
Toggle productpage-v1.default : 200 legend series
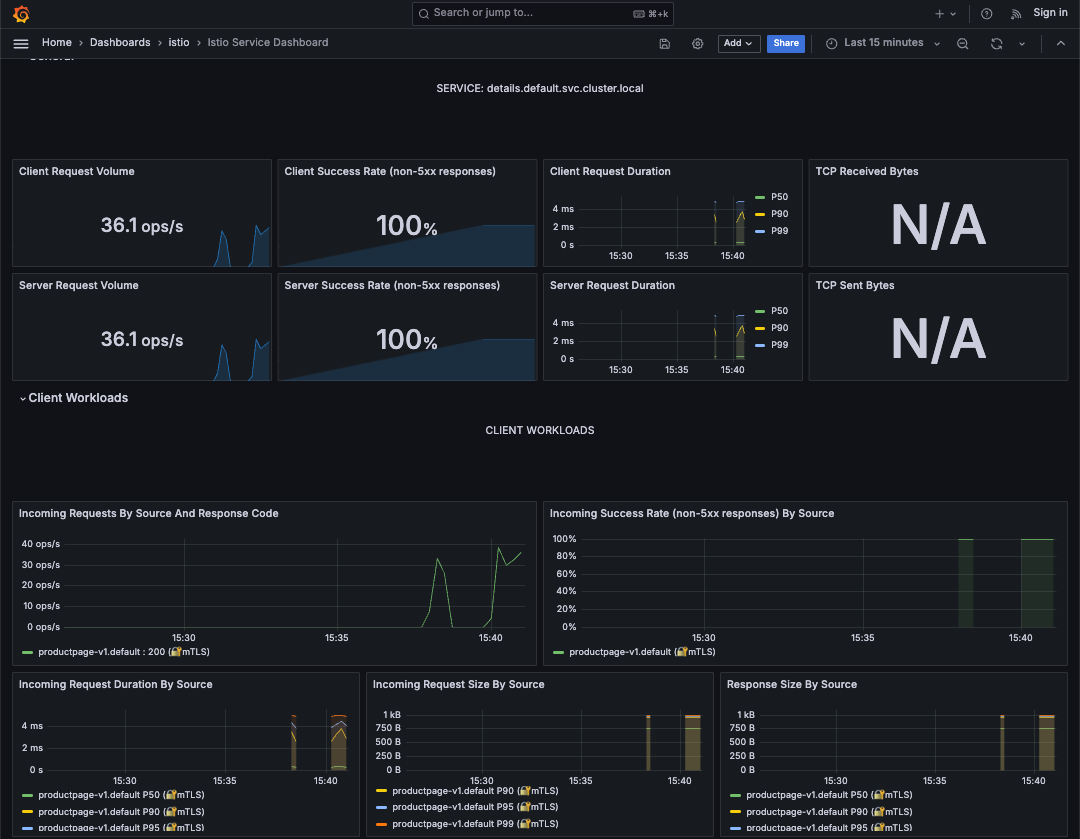[124, 652]
